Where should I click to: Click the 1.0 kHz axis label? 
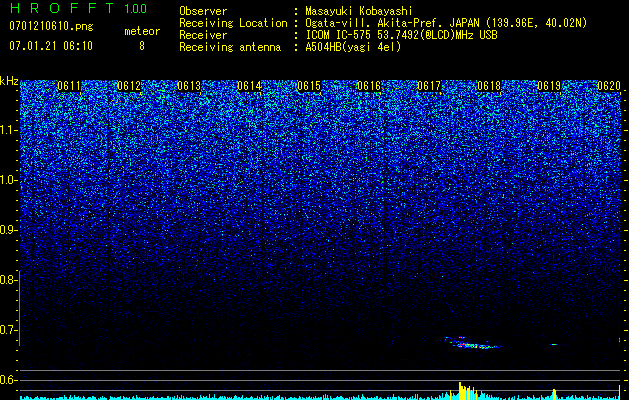coord(8,180)
